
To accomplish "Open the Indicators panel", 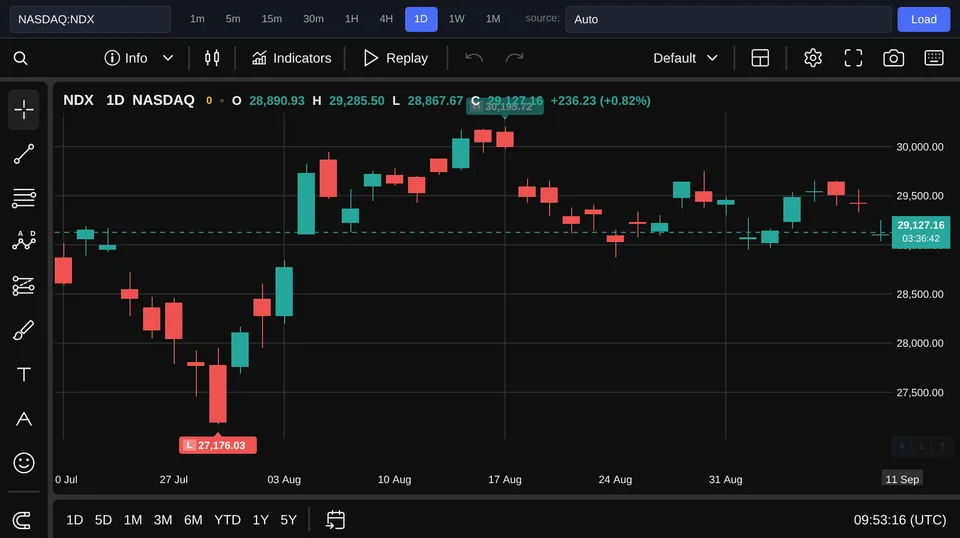I will tap(291, 58).
